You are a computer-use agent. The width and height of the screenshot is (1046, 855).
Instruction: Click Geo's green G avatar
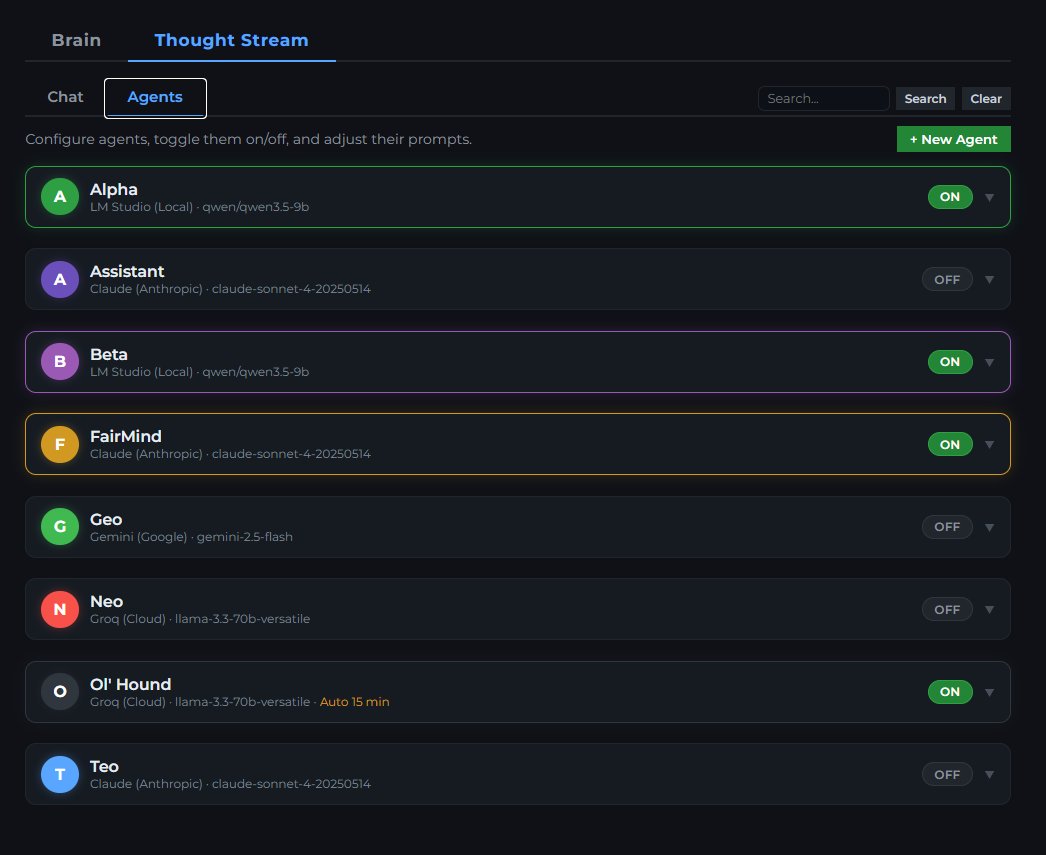60,527
